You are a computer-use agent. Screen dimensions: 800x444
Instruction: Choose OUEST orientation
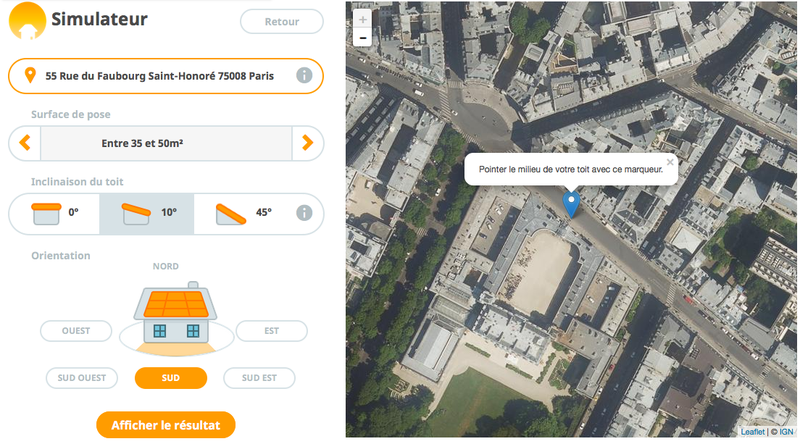point(76,331)
